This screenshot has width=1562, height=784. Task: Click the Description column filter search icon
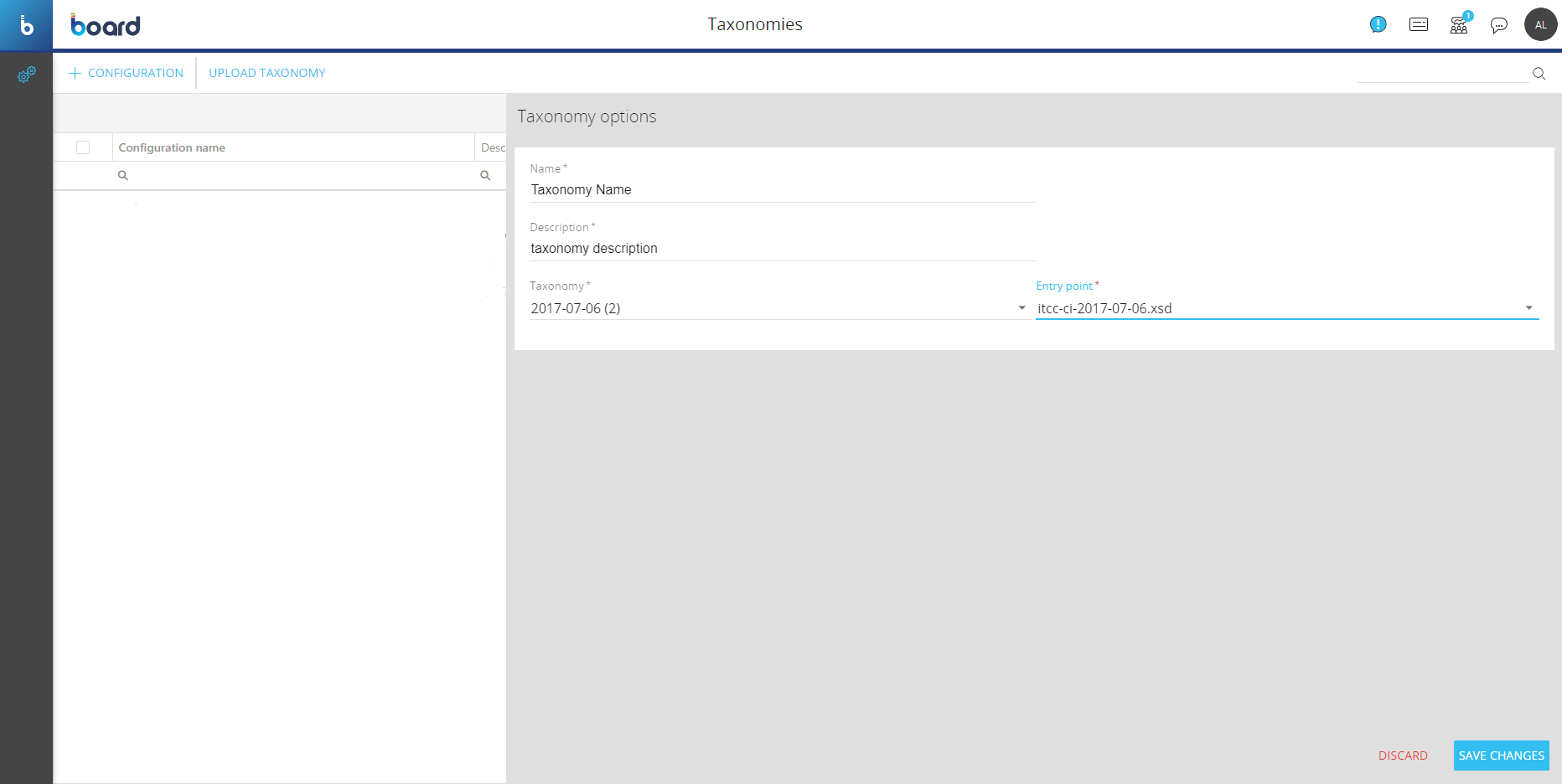485,176
